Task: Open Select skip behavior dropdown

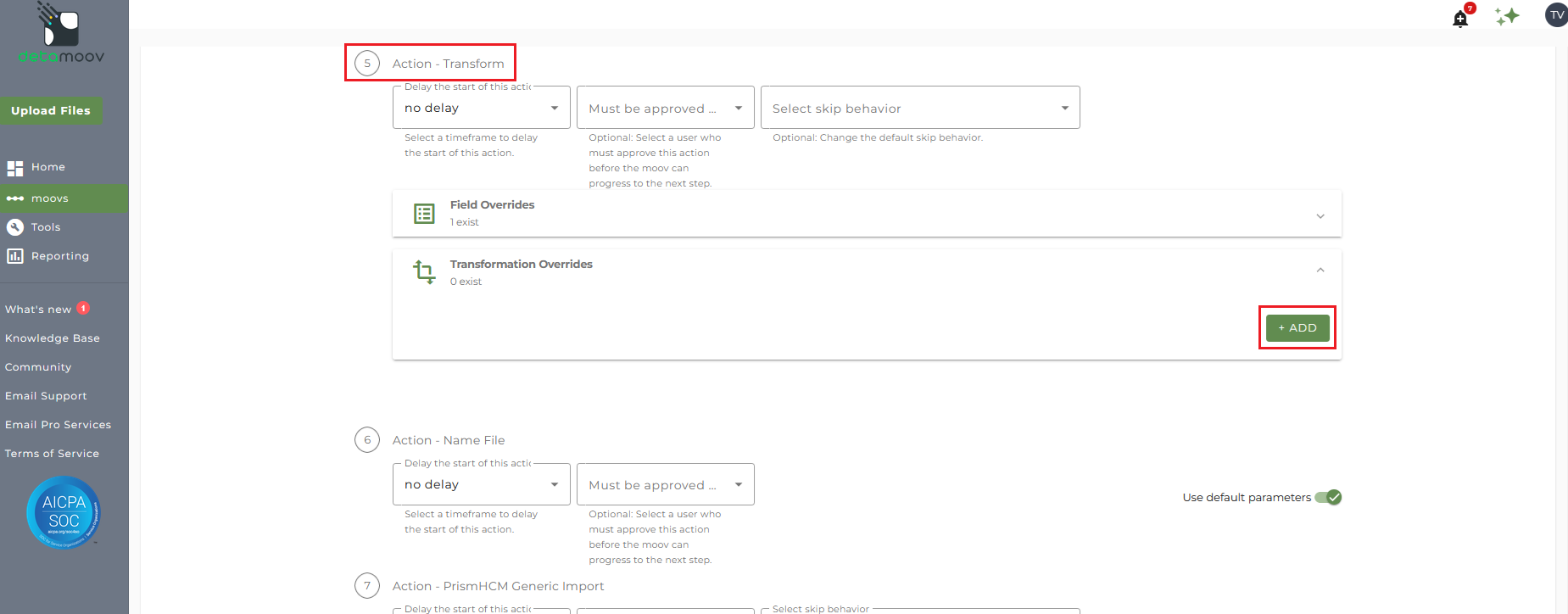Action: [920, 108]
